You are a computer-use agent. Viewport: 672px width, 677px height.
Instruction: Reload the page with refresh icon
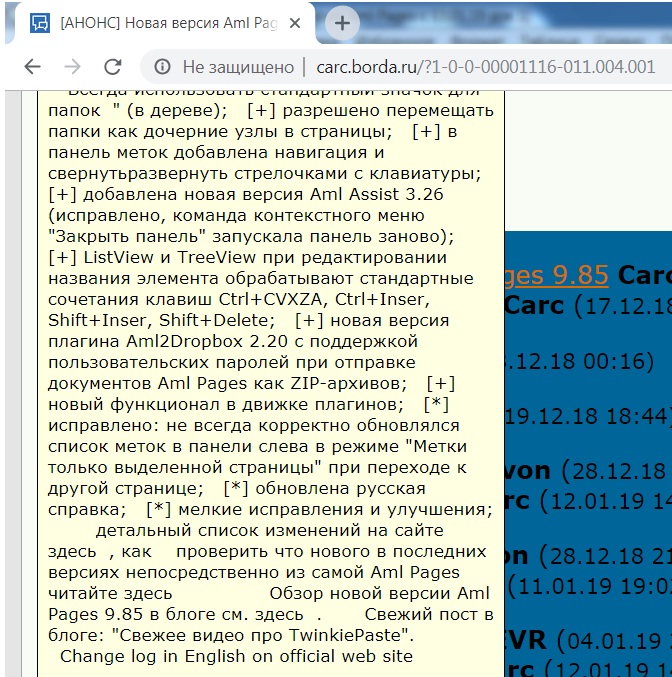click(x=113, y=66)
